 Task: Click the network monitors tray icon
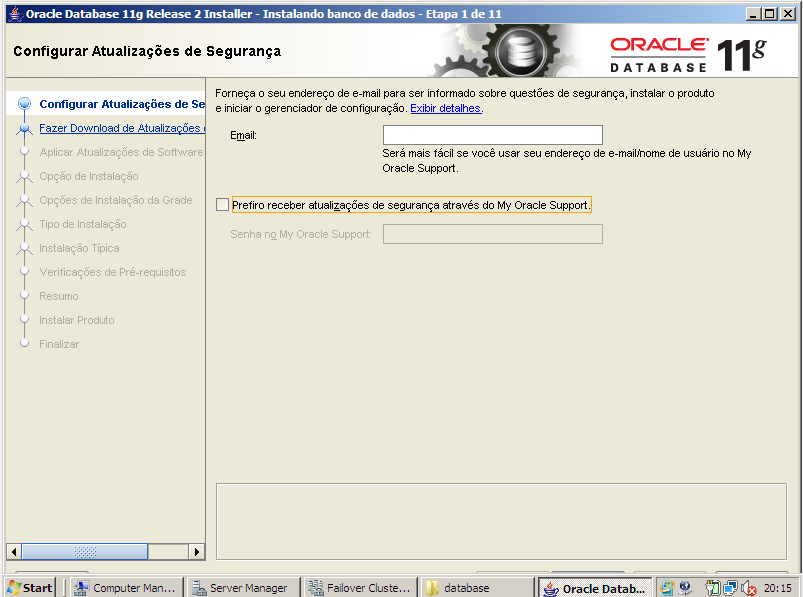click(730, 588)
